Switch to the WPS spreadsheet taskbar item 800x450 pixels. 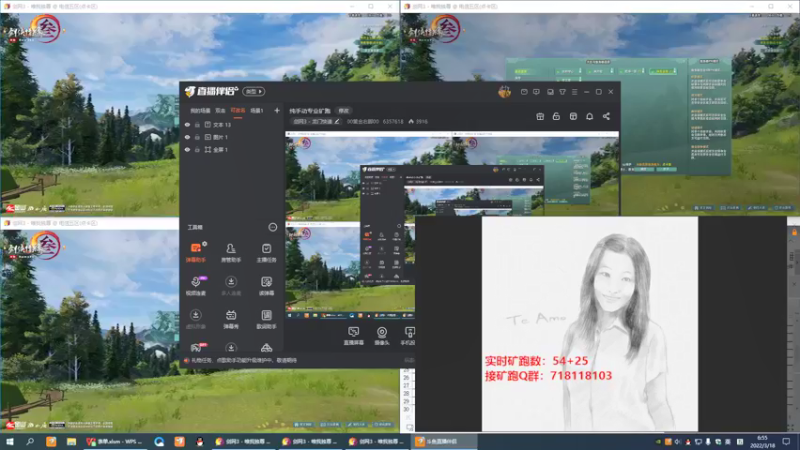click(x=115, y=441)
